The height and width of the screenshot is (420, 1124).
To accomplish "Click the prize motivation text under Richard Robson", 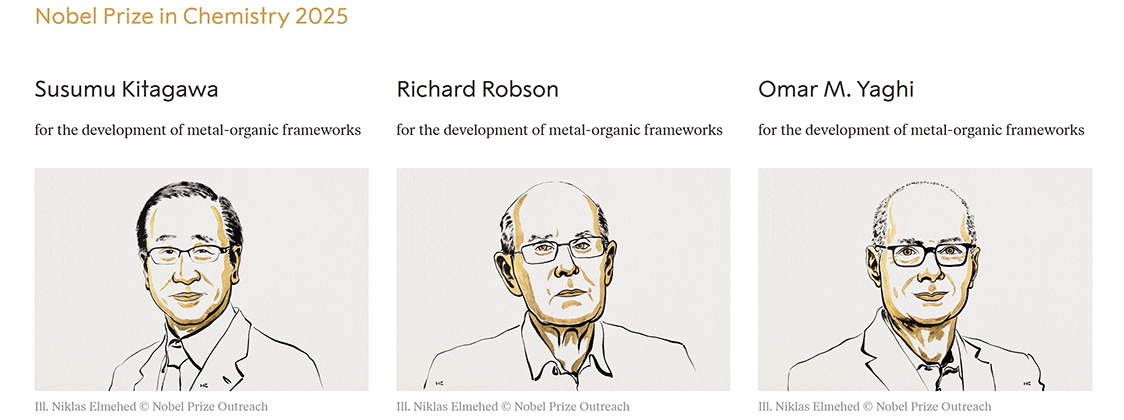I will pos(559,130).
